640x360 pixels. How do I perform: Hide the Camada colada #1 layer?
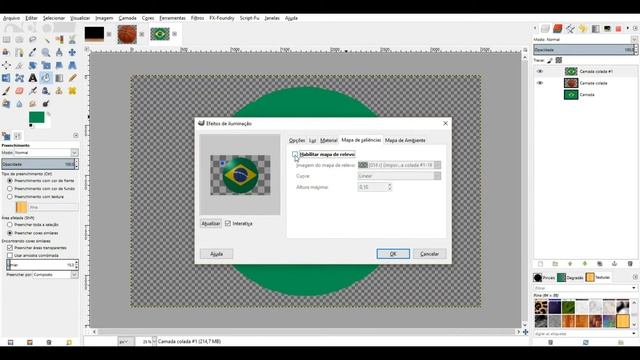click(540, 71)
